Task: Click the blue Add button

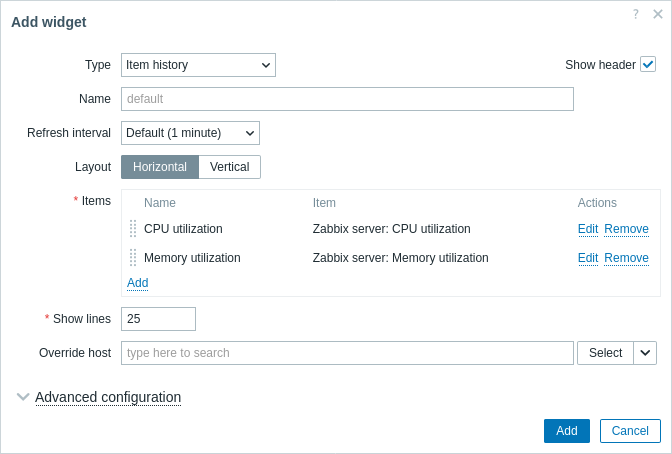Action: coord(567,431)
